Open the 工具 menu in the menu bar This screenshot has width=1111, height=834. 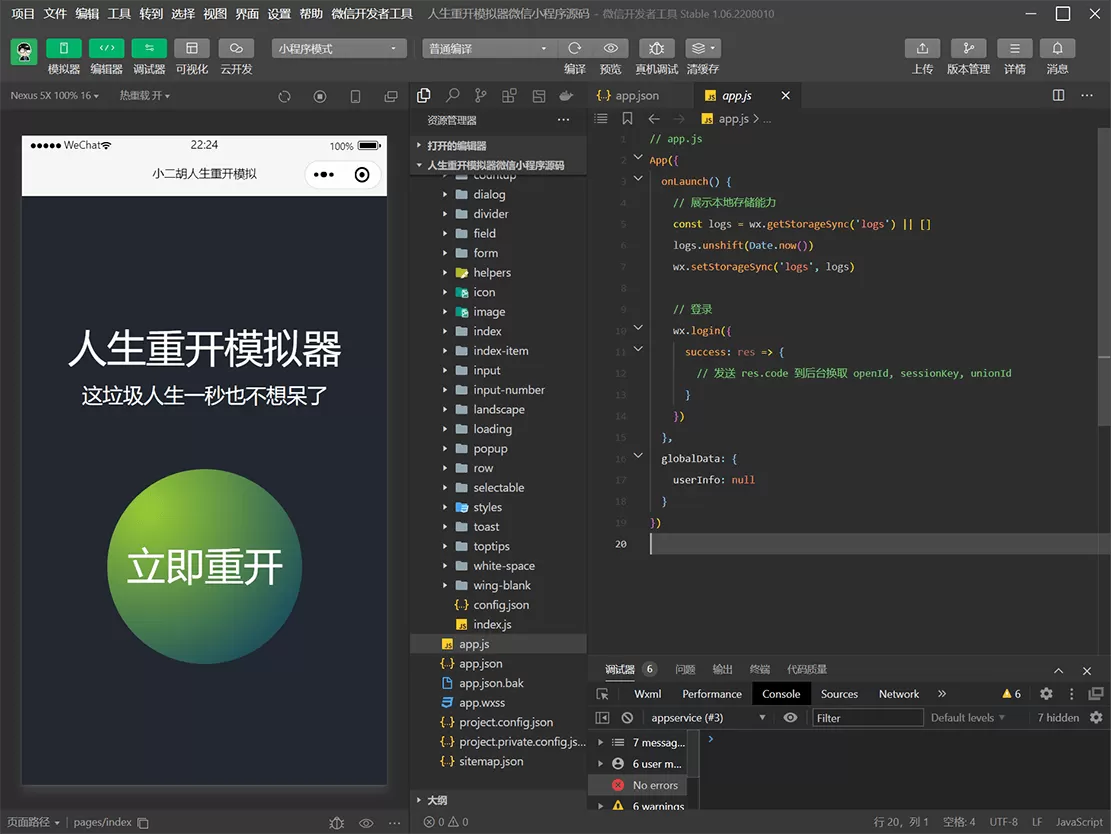coord(119,14)
